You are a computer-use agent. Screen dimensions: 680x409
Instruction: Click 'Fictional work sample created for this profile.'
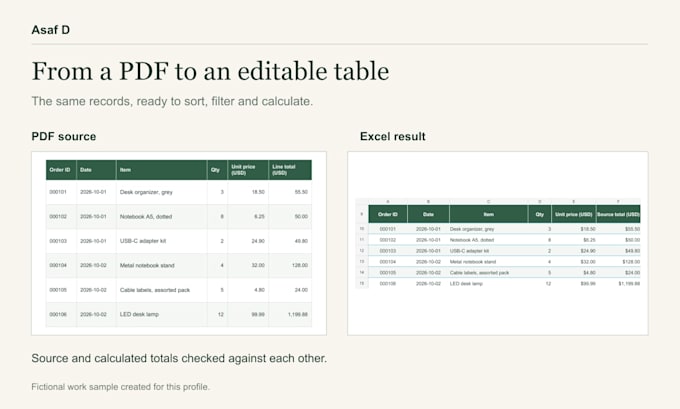click(x=120, y=386)
